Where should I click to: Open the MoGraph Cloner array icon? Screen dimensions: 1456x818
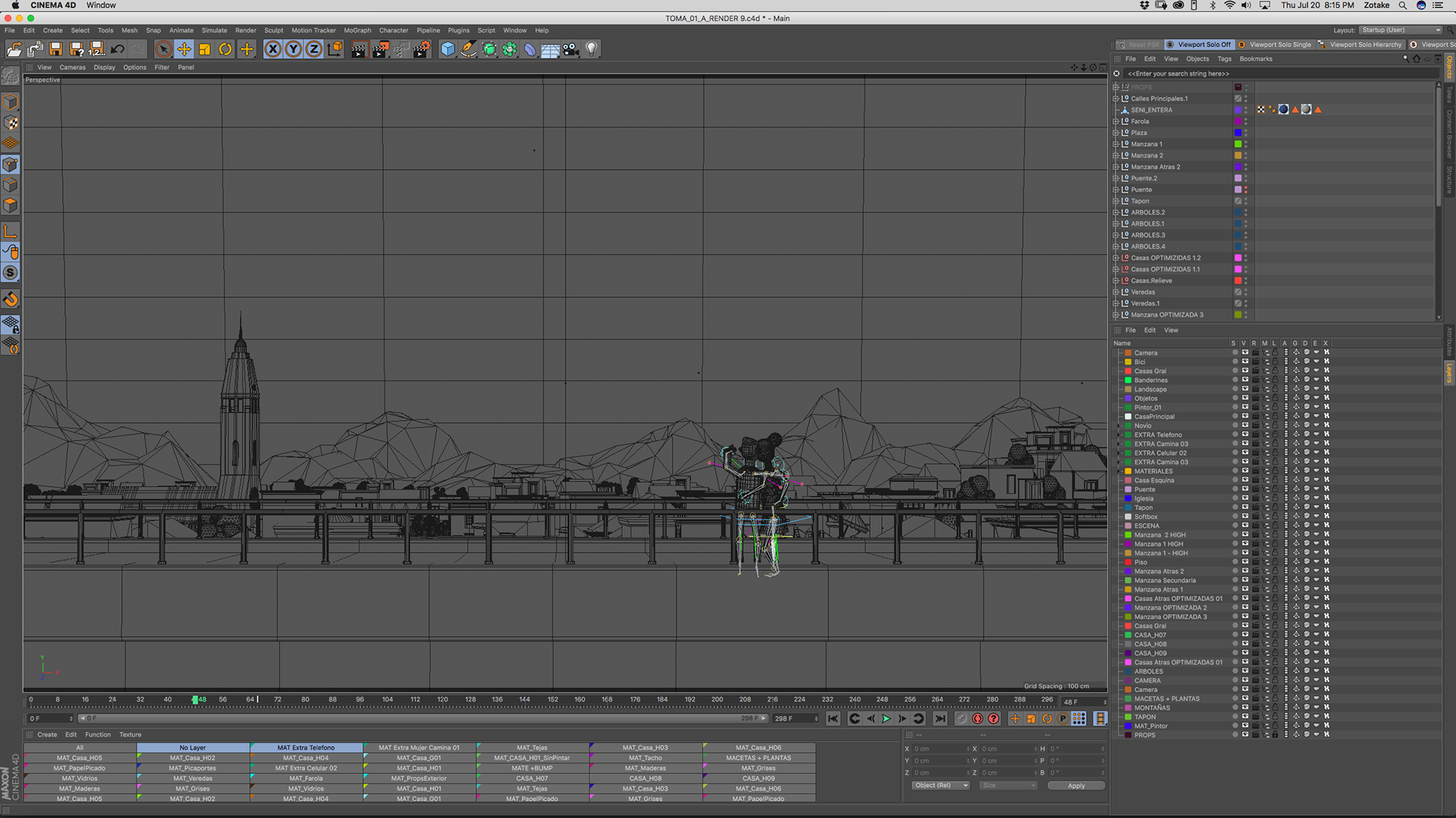pos(510,49)
